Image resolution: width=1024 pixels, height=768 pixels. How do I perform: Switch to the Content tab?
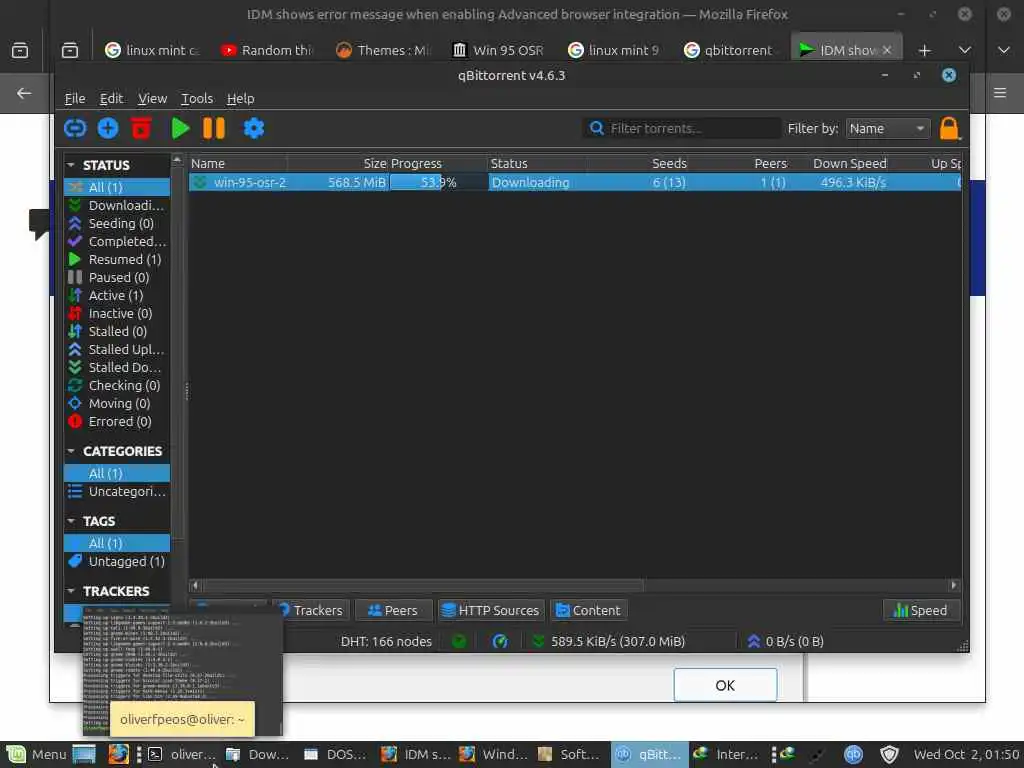[588, 610]
